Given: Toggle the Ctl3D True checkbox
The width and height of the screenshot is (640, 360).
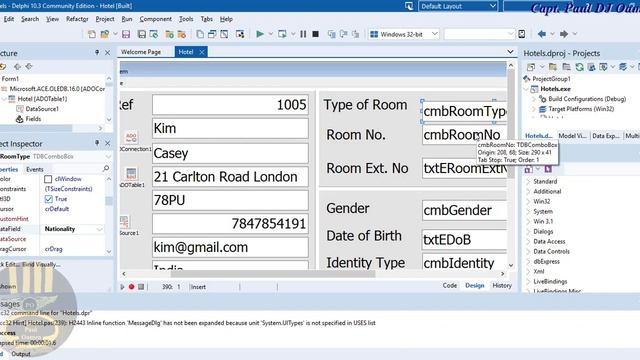Looking at the screenshot, I should coord(49,199).
